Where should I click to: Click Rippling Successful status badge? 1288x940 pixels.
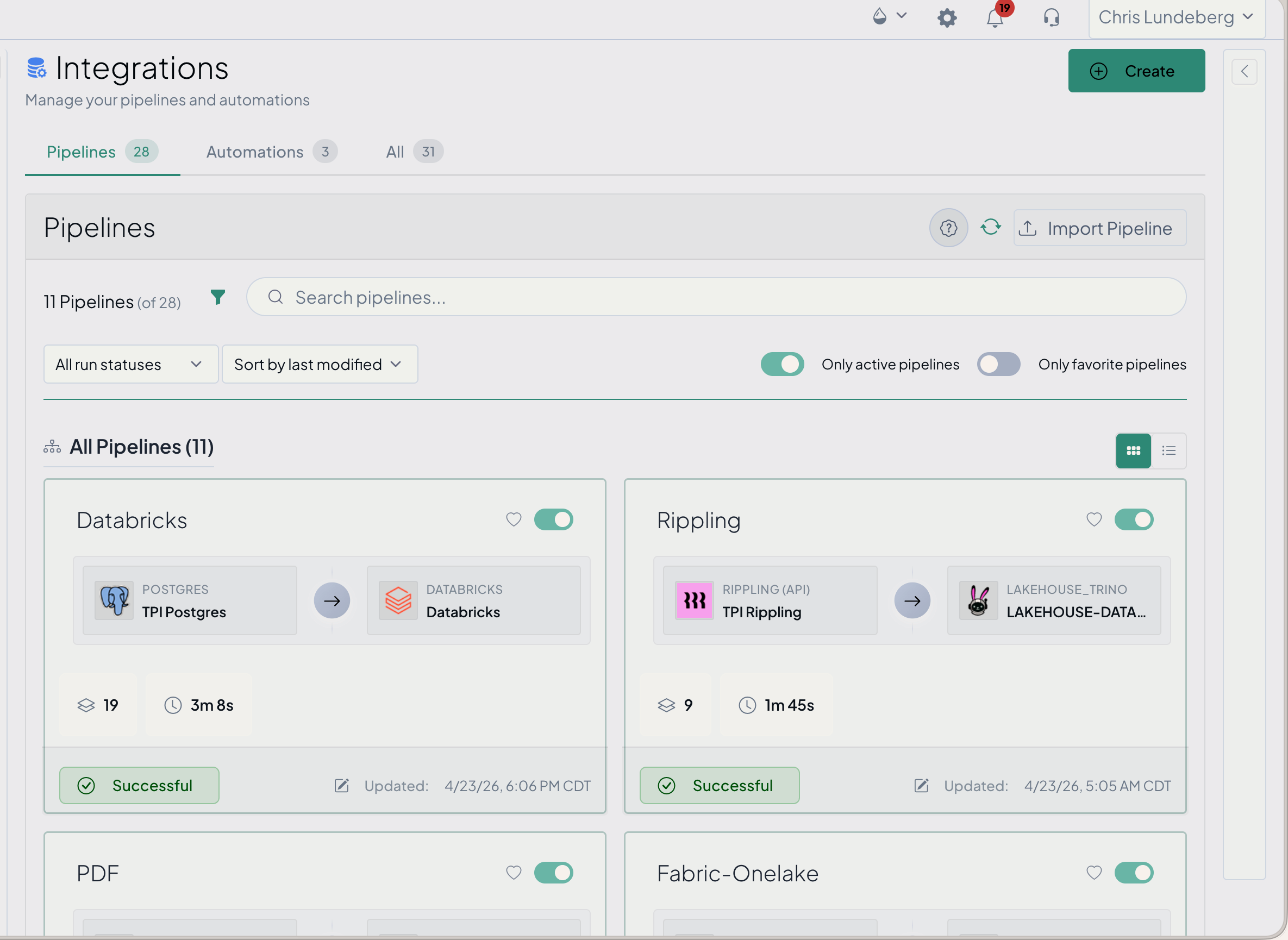(x=719, y=785)
